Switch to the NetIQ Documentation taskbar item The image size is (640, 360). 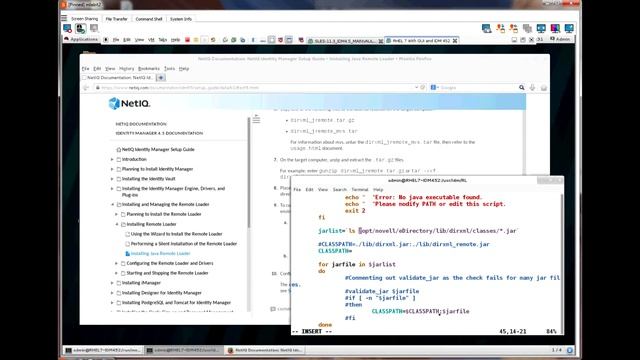265,350
